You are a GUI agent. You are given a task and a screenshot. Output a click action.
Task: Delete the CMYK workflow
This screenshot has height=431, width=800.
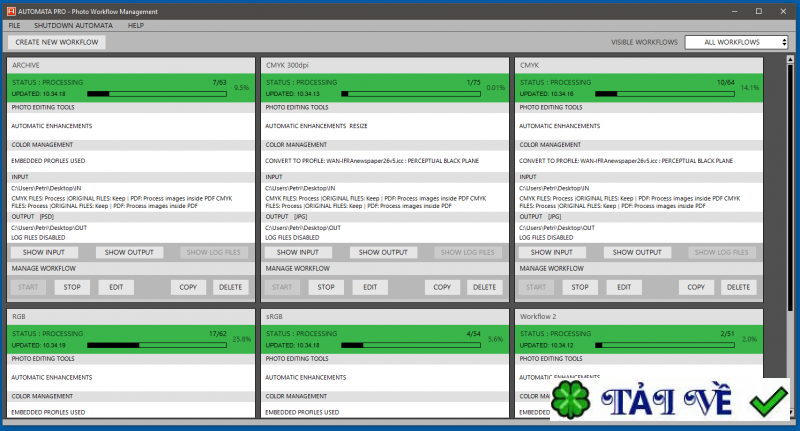pyautogui.click(x=739, y=287)
